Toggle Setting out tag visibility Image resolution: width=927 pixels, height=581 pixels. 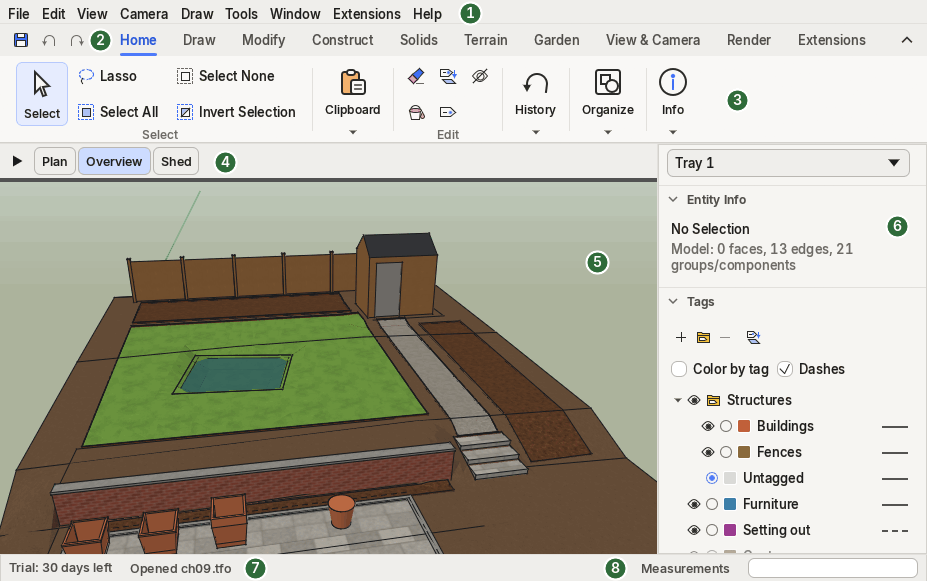(694, 530)
